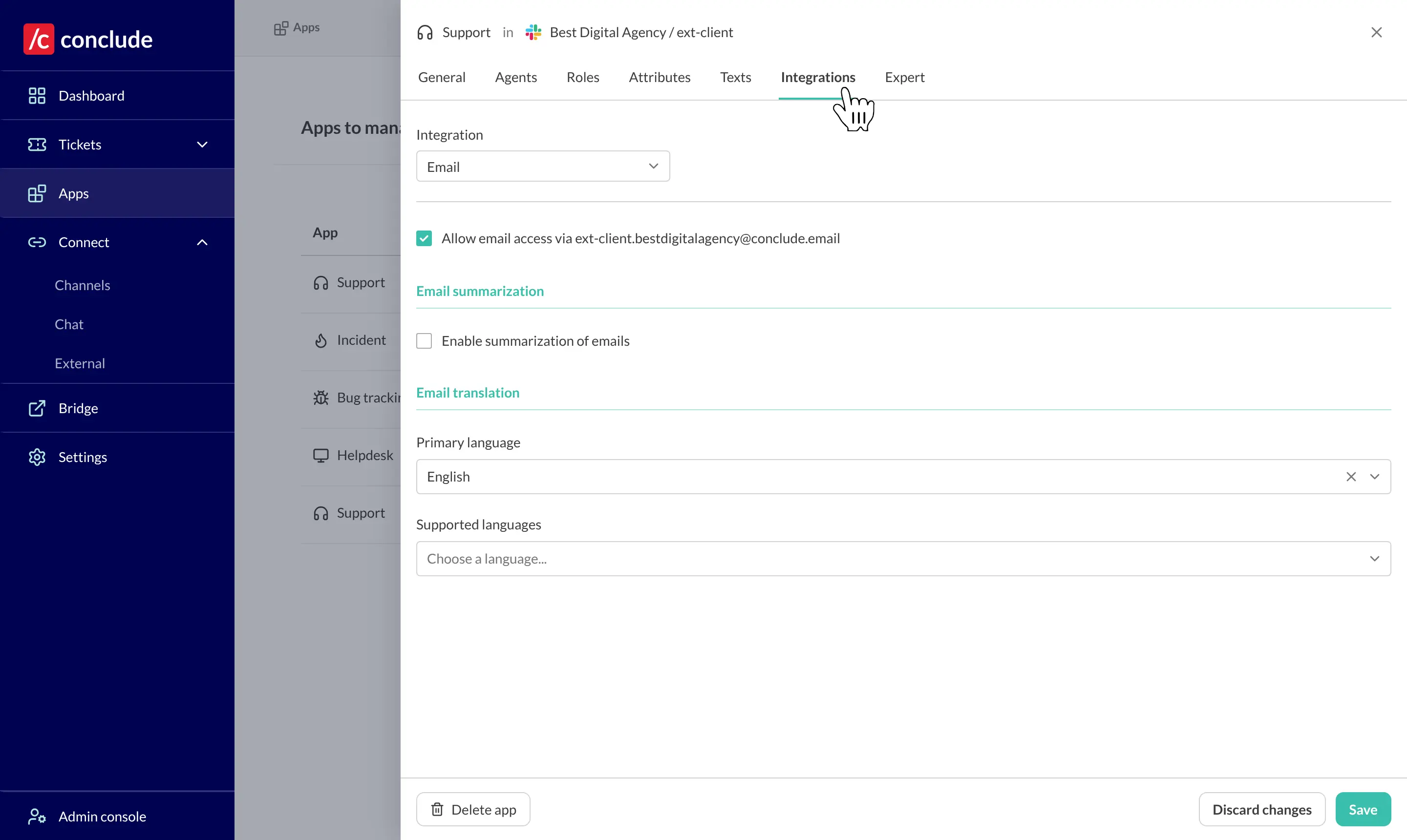Image resolution: width=1407 pixels, height=840 pixels.
Task: Click Discard changes button
Action: click(1261, 809)
